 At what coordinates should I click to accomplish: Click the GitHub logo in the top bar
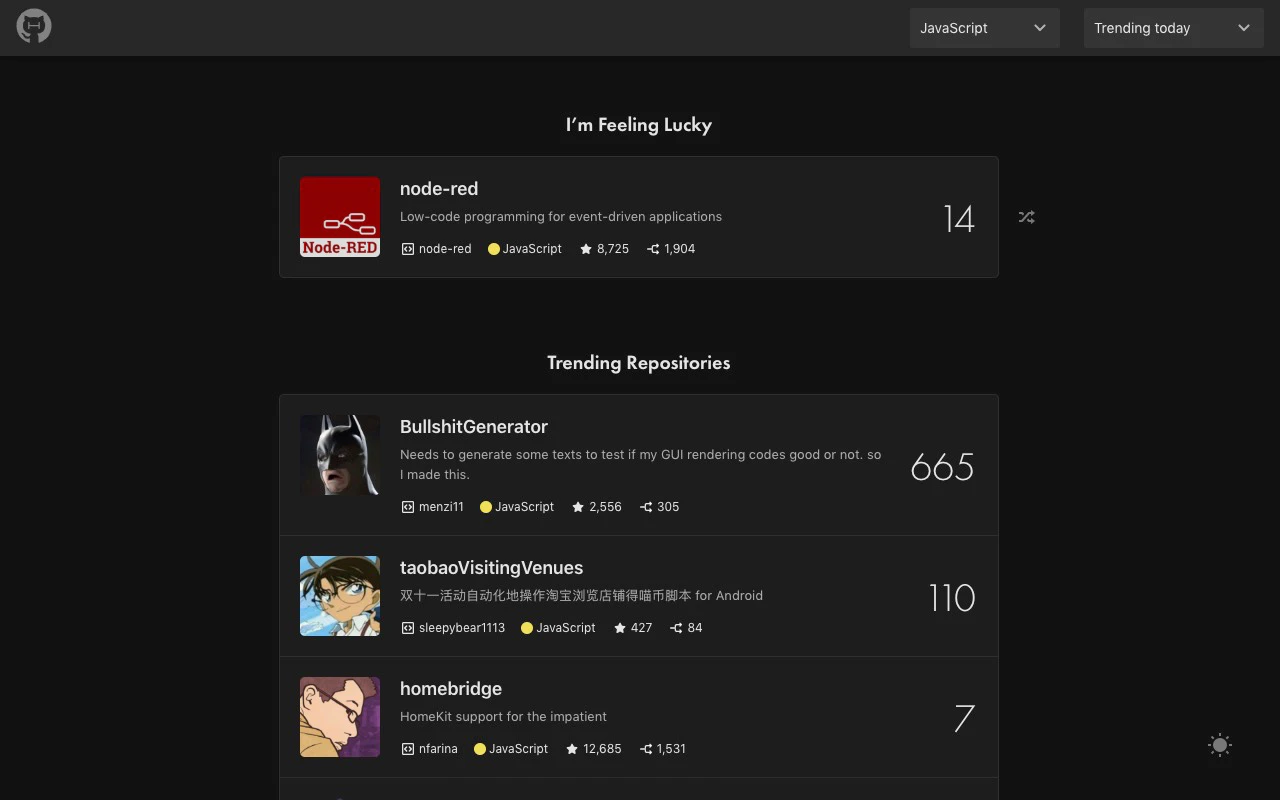click(33, 26)
